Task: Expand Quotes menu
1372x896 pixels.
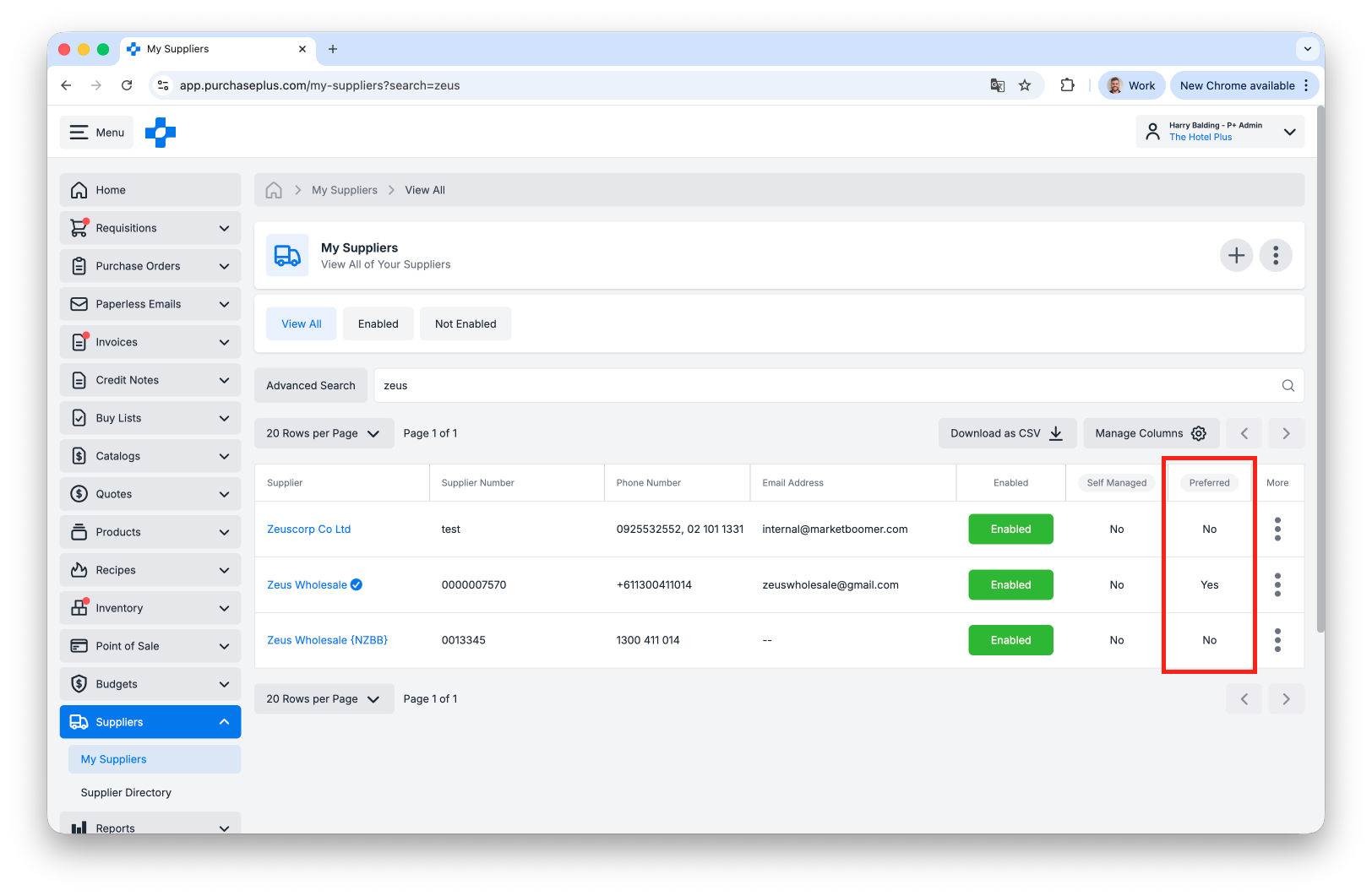Action: 150,494
